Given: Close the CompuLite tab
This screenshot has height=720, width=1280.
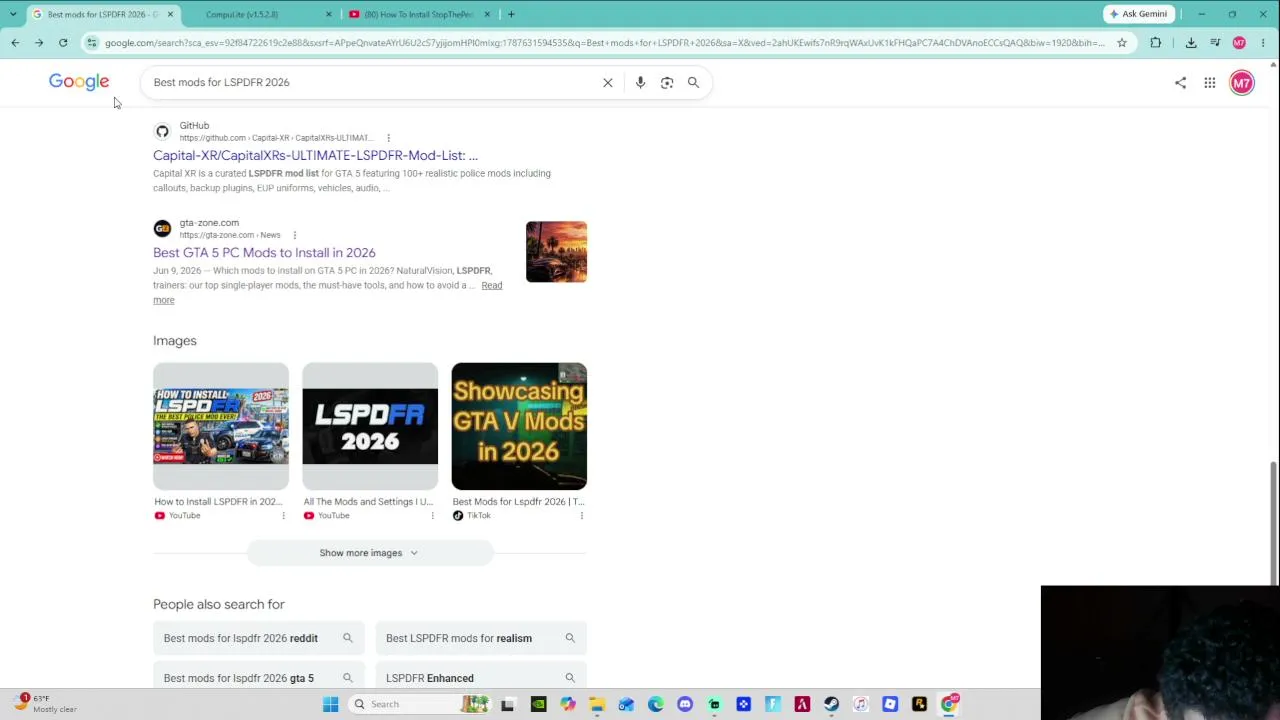Looking at the screenshot, I should [x=328, y=14].
